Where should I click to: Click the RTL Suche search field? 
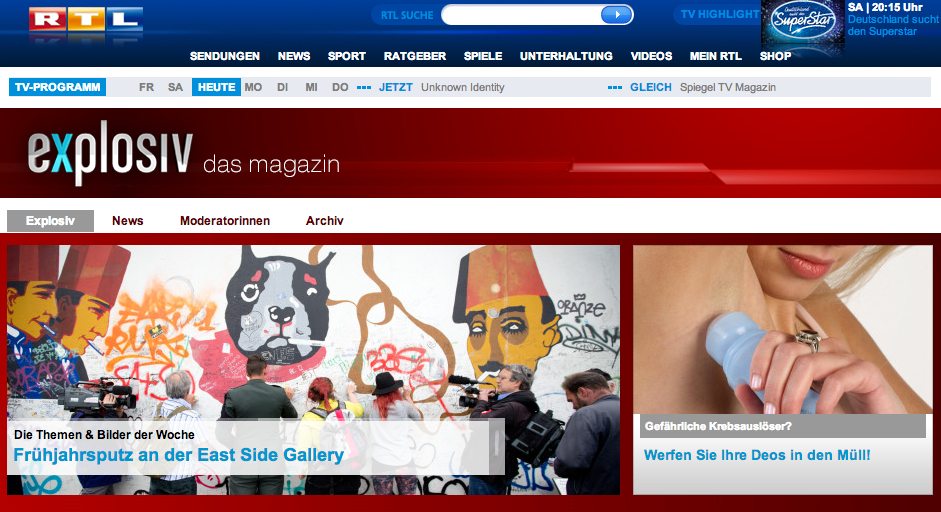[x=521, y=15]
